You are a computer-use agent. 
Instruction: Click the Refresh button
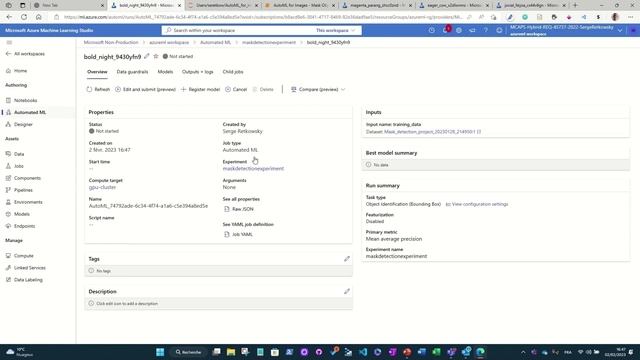(98, 89)
